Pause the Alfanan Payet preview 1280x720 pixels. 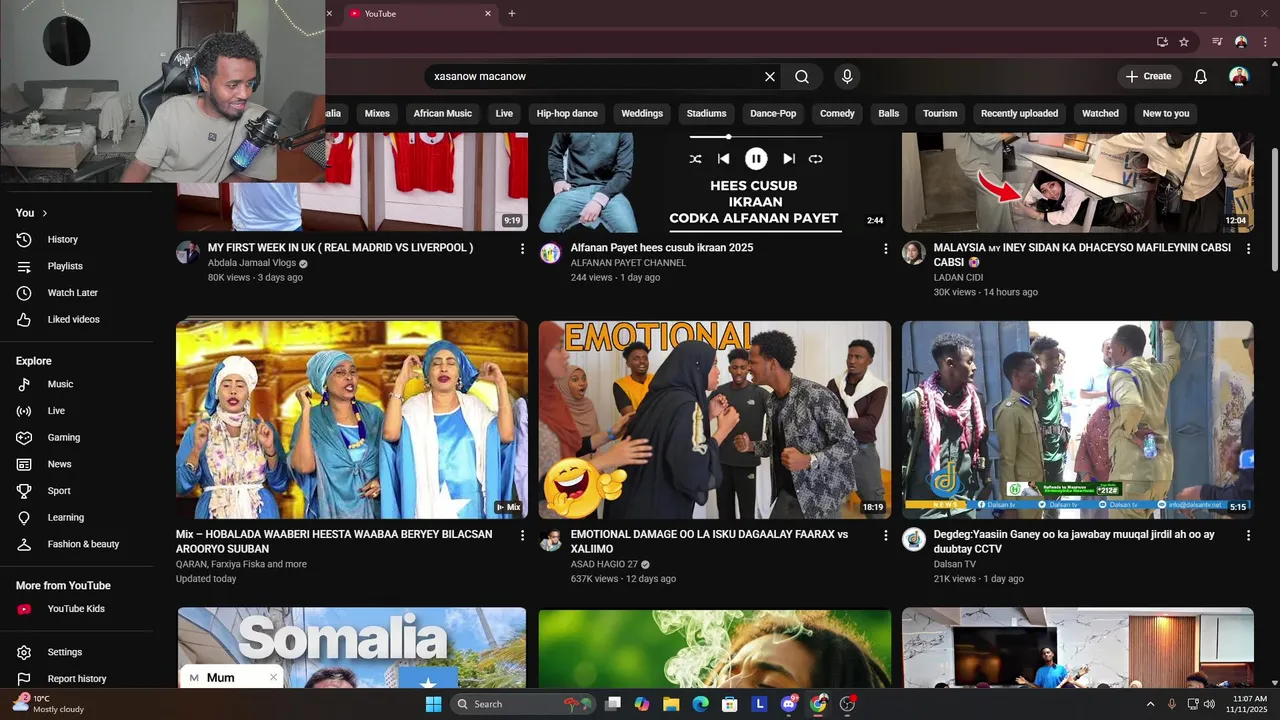756,159
